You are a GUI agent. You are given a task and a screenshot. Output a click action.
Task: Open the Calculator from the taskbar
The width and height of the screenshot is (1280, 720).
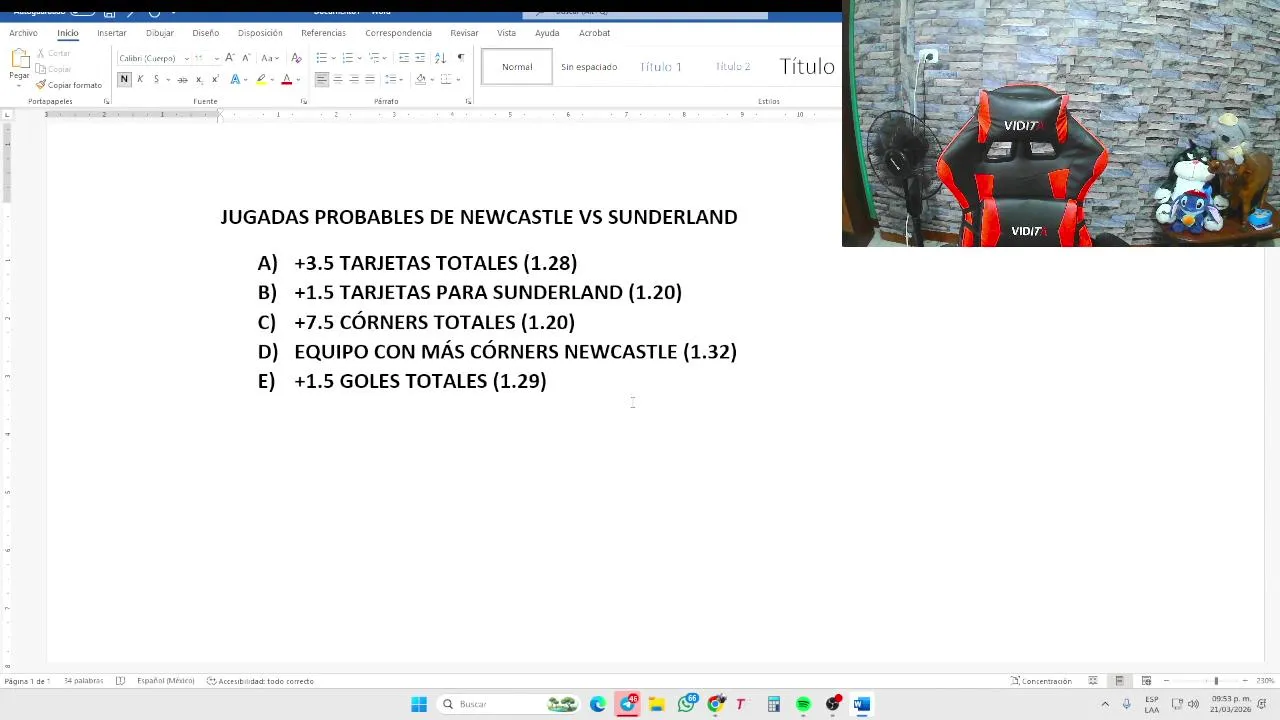pos(773,704)
